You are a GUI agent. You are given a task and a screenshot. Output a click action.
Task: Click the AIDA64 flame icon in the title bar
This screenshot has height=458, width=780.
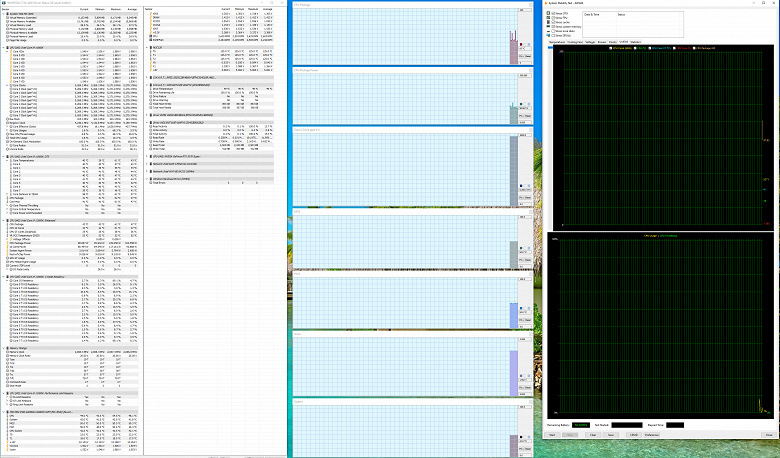[546, 3]
